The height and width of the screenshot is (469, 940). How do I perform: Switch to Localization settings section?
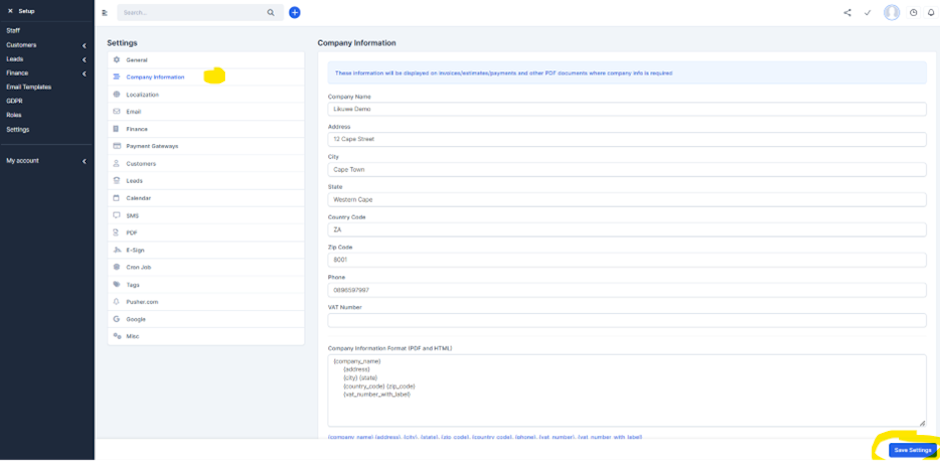click(x=142, y=94)
